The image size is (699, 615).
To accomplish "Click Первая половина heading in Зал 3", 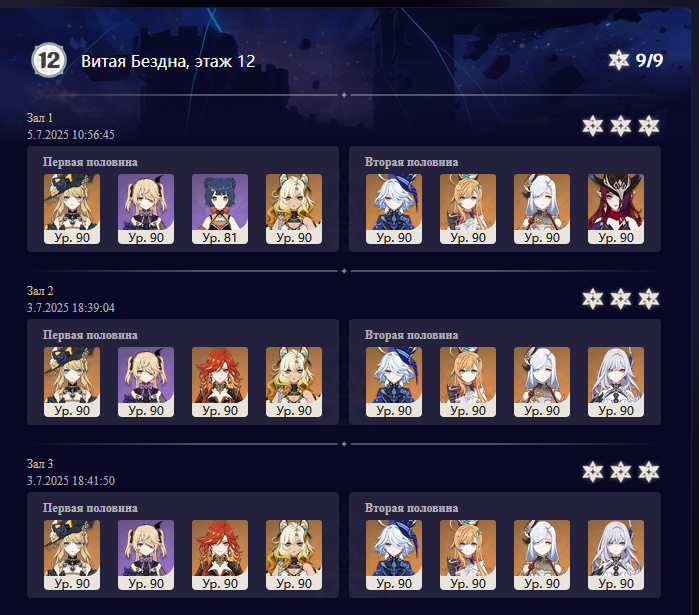I will 90,508.
